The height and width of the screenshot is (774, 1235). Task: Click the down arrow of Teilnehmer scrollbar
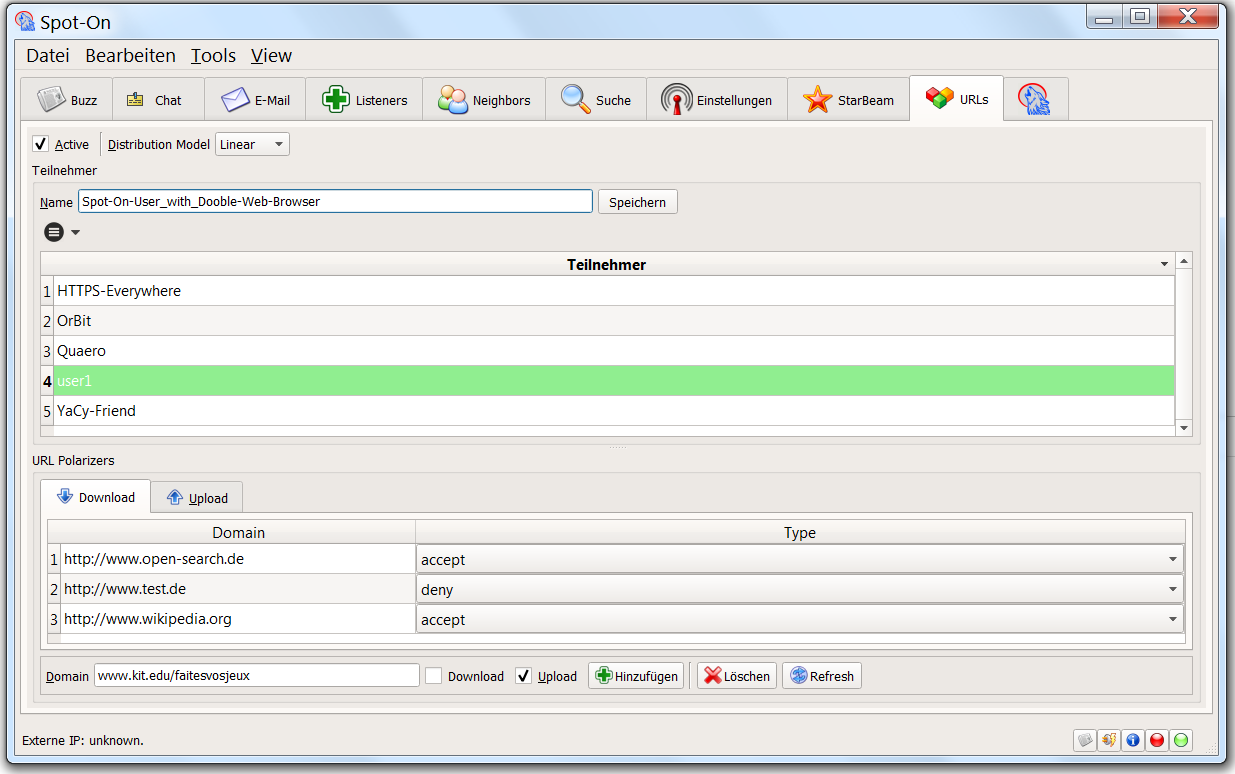(1184, 428)
